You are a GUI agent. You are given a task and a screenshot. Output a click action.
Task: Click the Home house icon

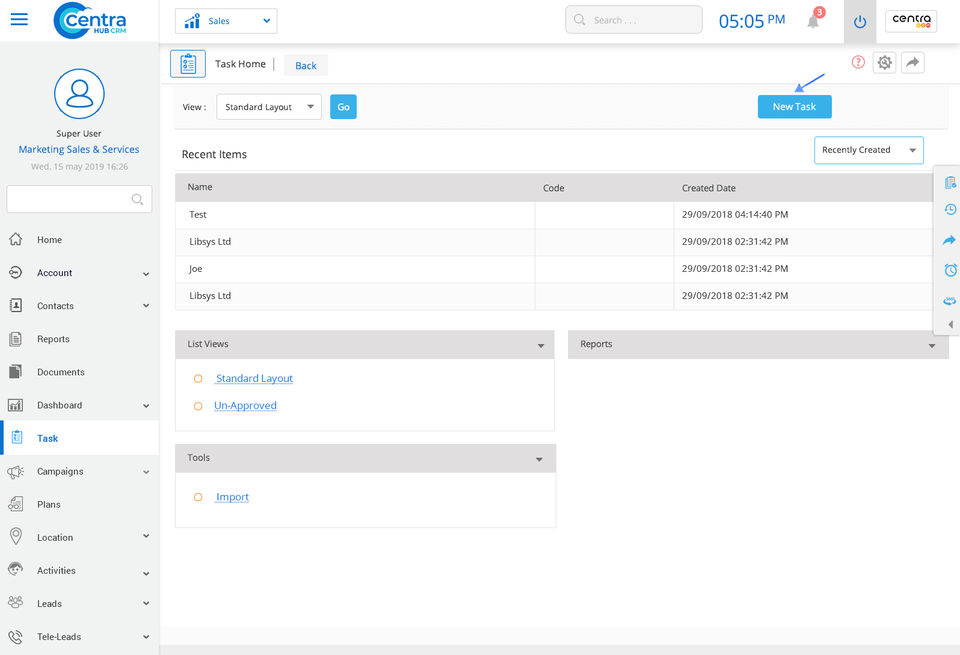16,239
